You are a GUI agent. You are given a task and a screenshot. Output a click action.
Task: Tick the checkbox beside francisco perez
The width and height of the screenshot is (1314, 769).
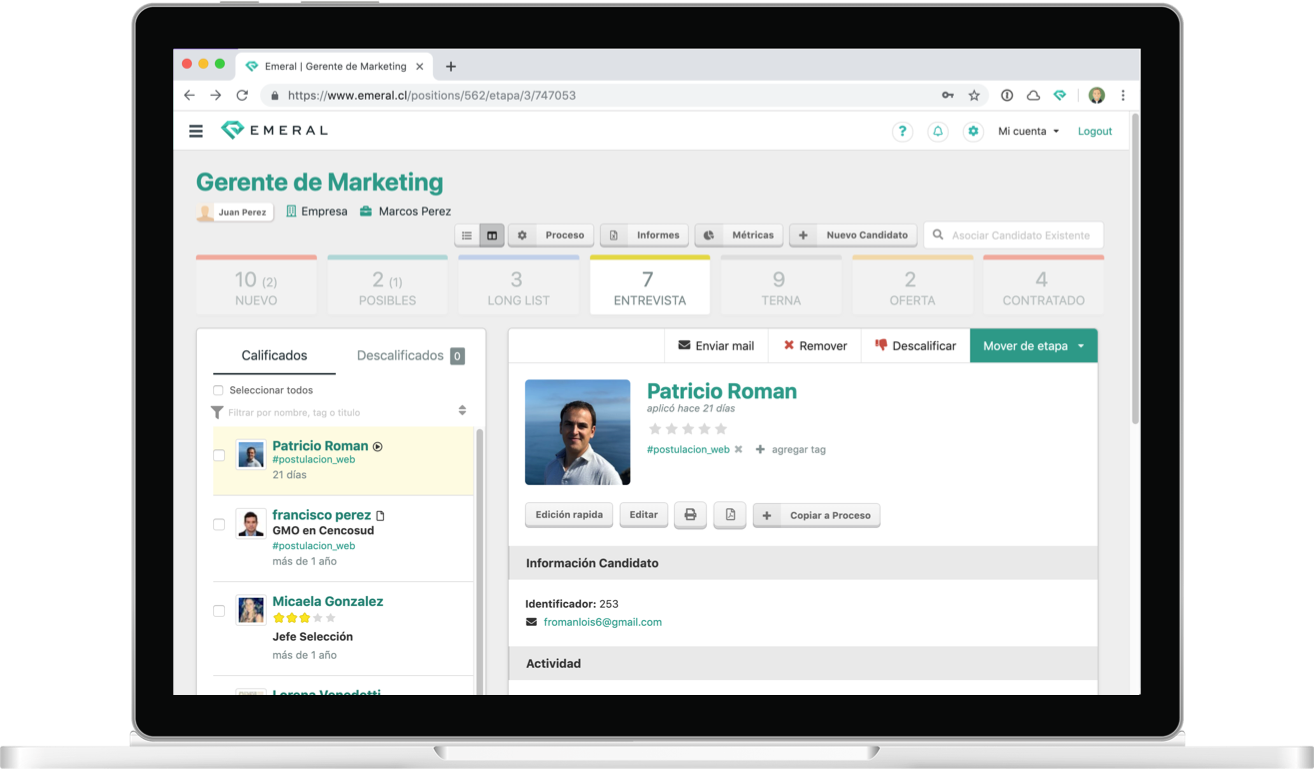[219, 524]
